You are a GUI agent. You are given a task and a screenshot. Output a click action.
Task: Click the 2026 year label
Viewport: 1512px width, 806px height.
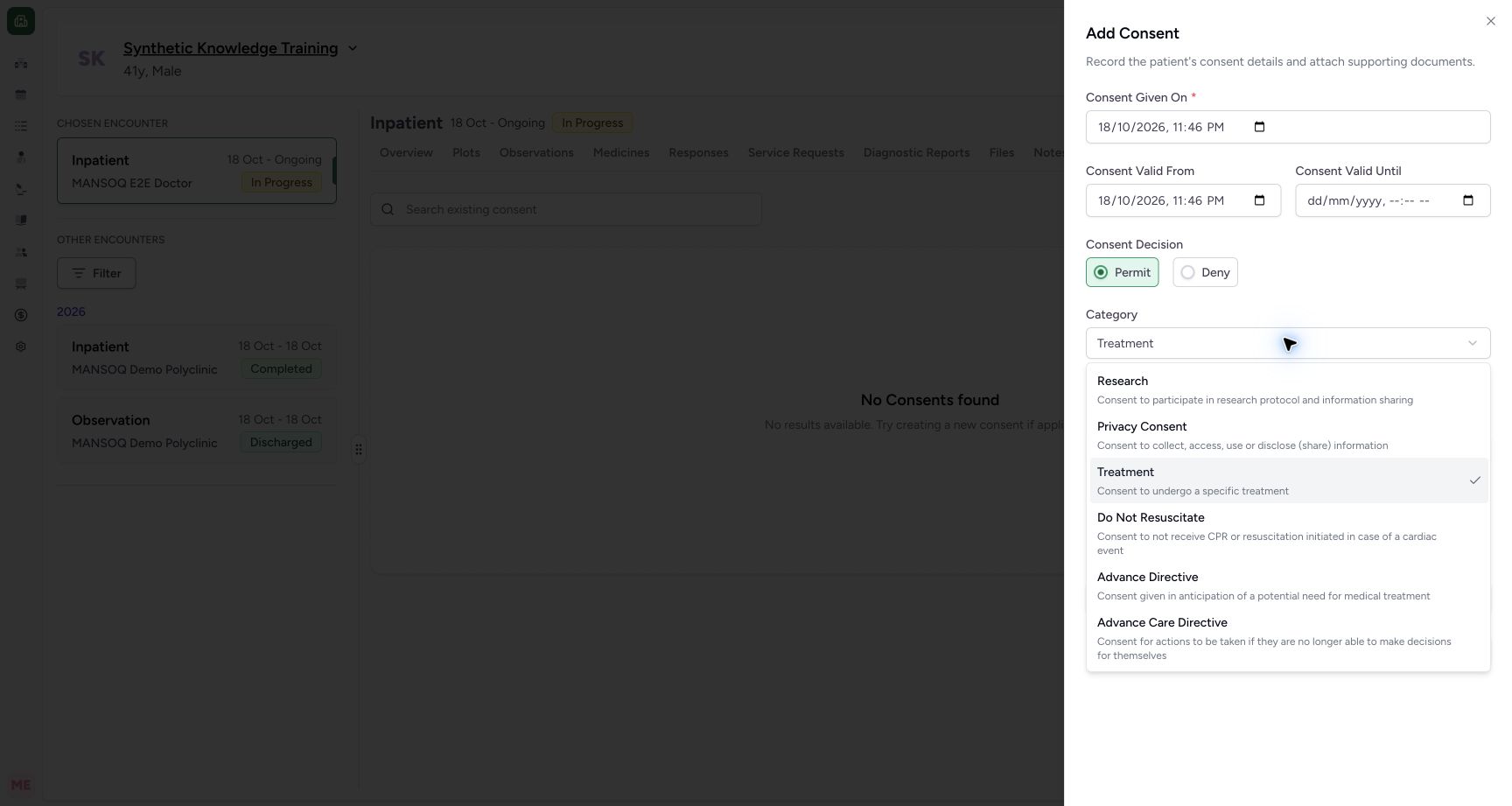click(71, 312)
